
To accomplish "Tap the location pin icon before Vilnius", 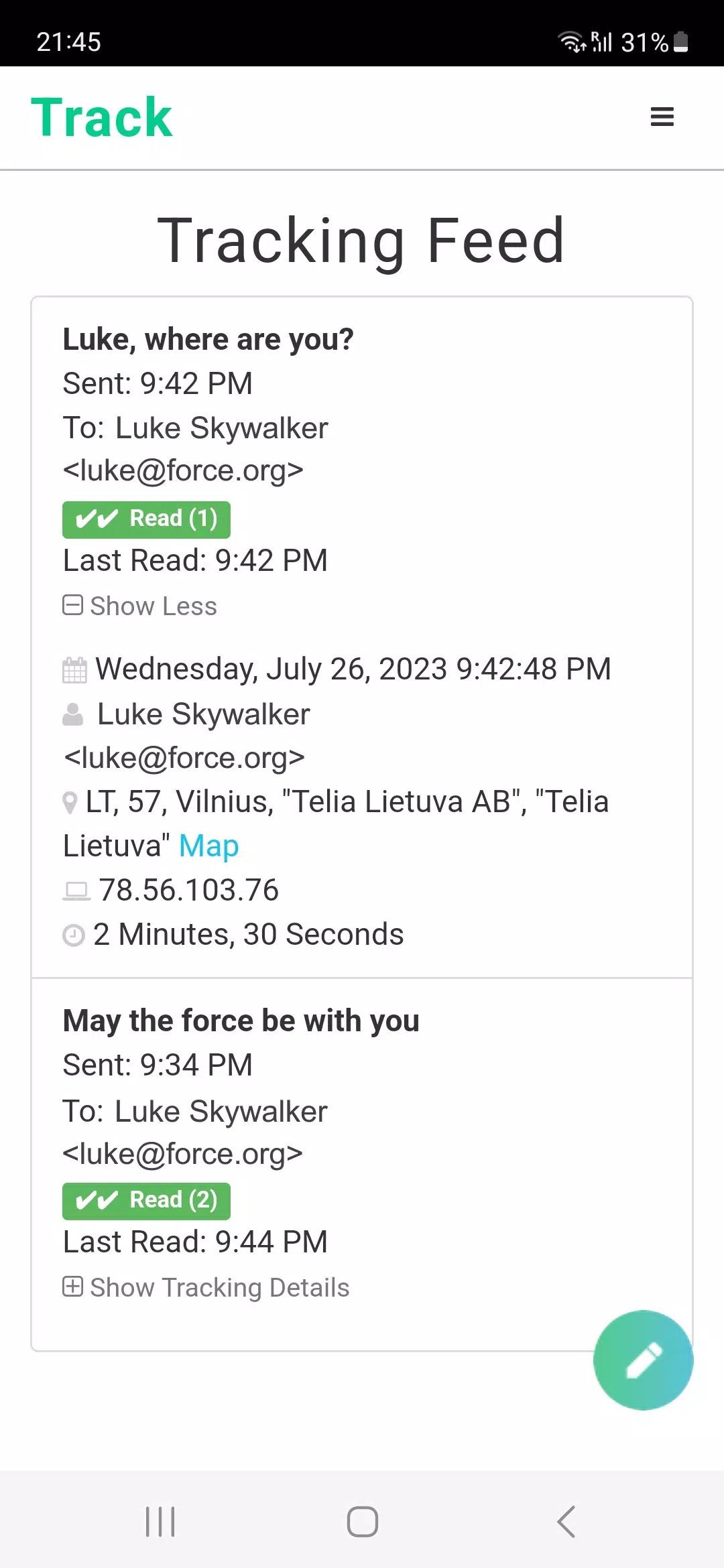I will pyautogui.click(x=70, y=803).
